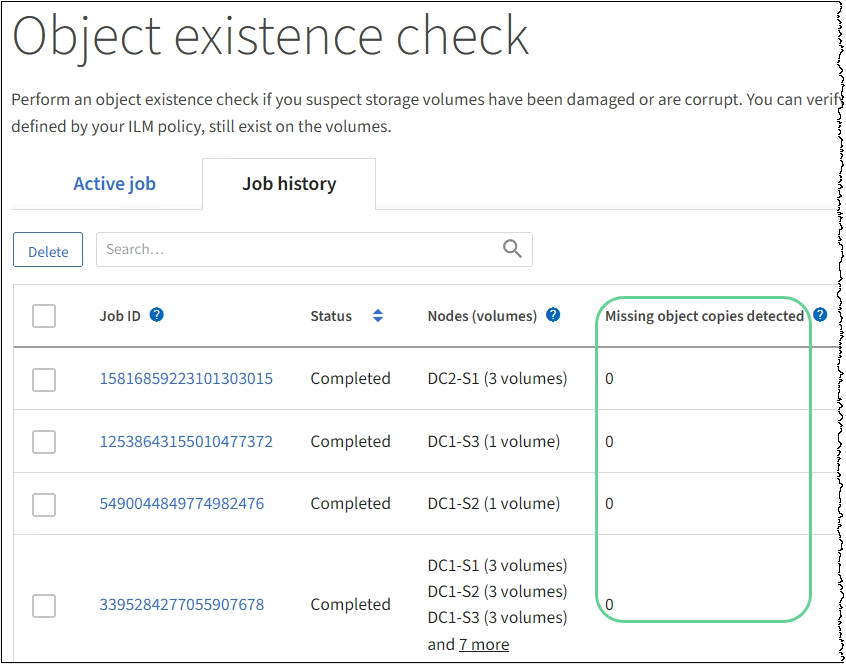This screenshot has width=846, height=665.
Task: Expand the '7 more' nodes list
Action: pyautogui.click(x=484, y=644)
